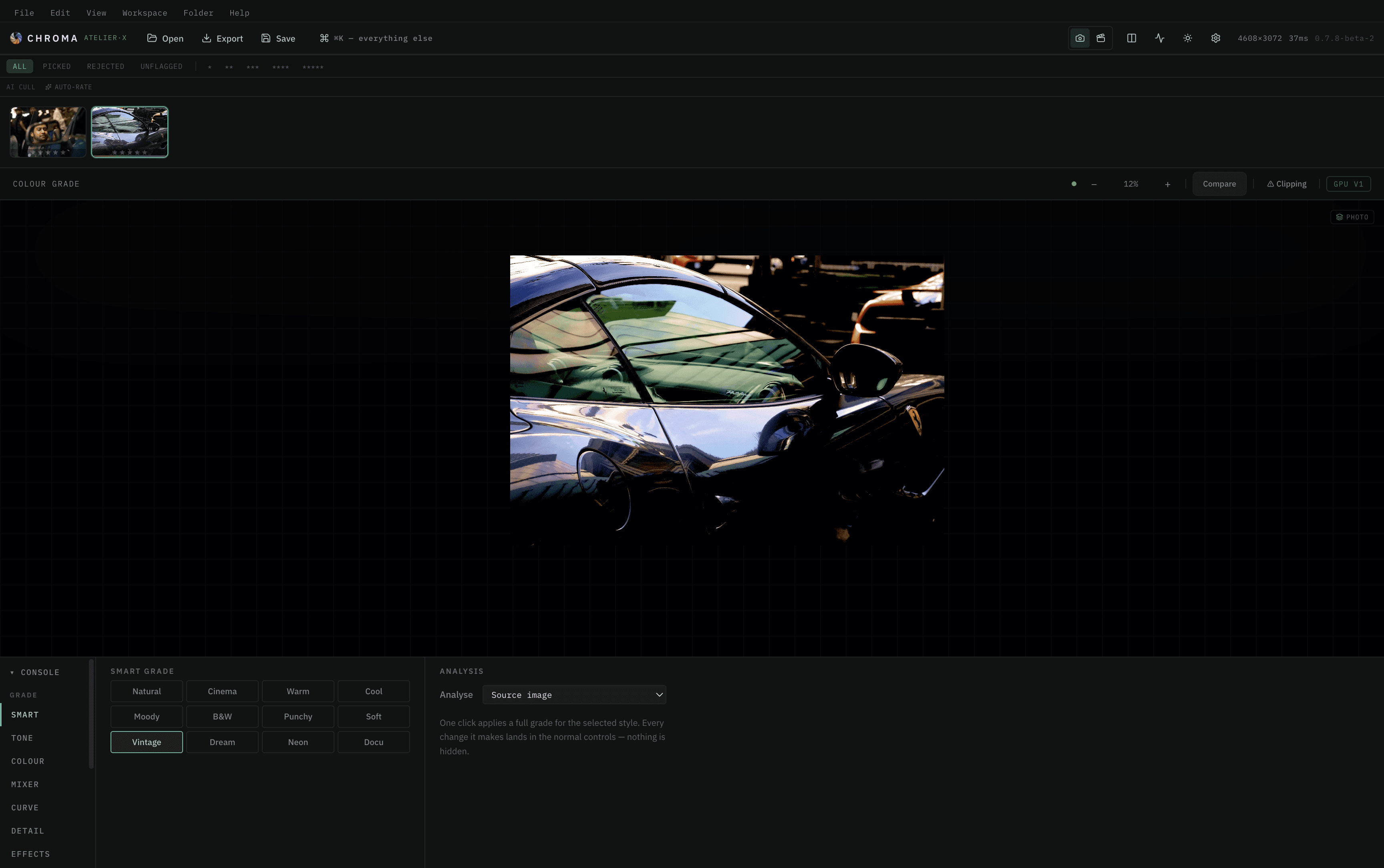Zoom in with the plus button
1384x868 pixels.
pyautogui.click(x=1168, y=184)
